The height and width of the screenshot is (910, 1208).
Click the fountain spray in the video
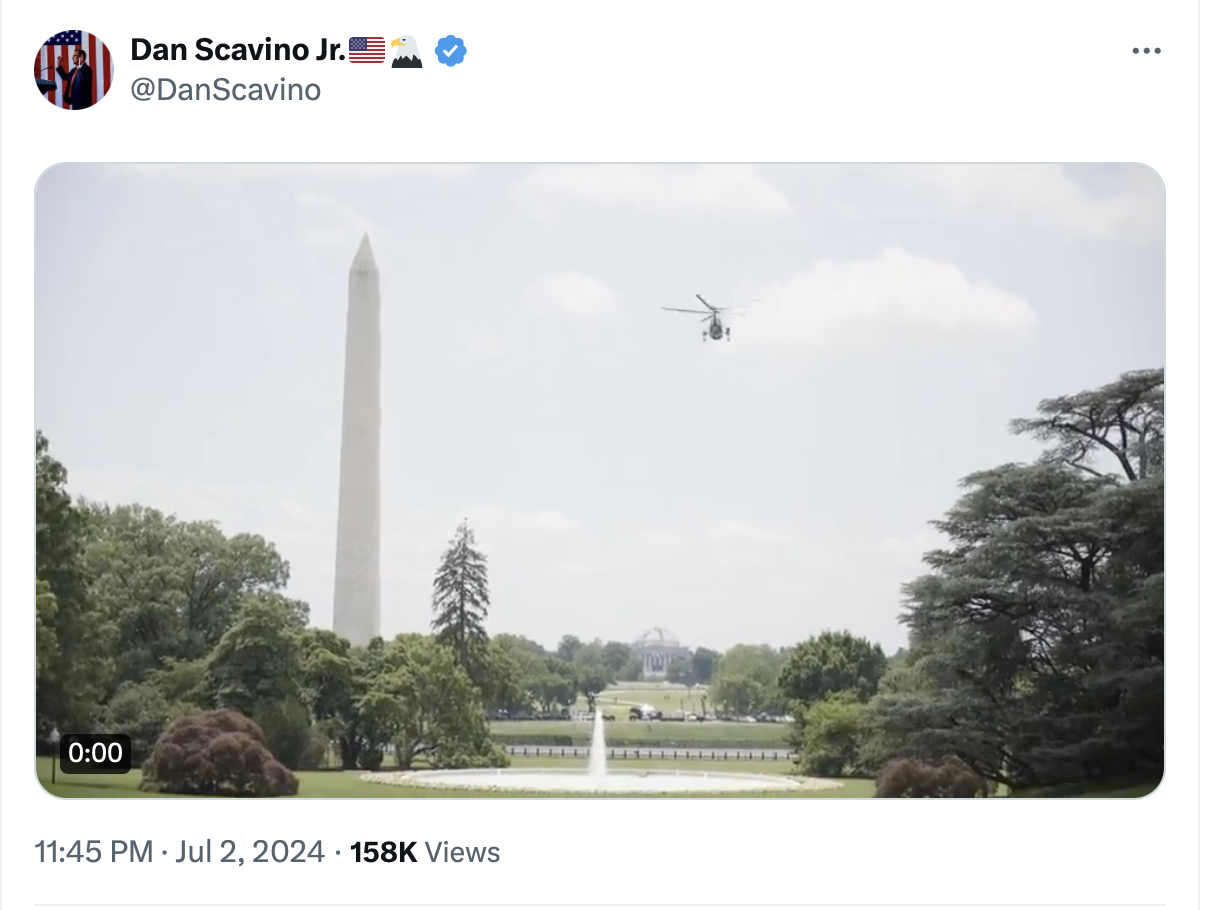pyautogui.click(x=598, y=745)
